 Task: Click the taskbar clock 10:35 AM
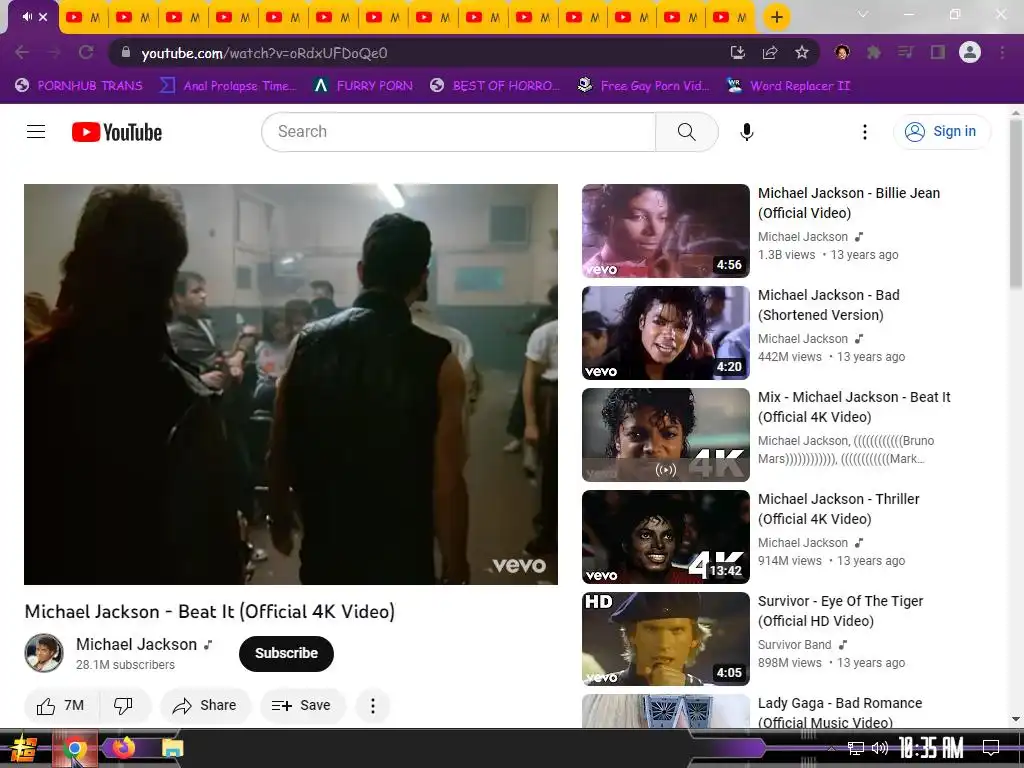click(x=931, y=748)
